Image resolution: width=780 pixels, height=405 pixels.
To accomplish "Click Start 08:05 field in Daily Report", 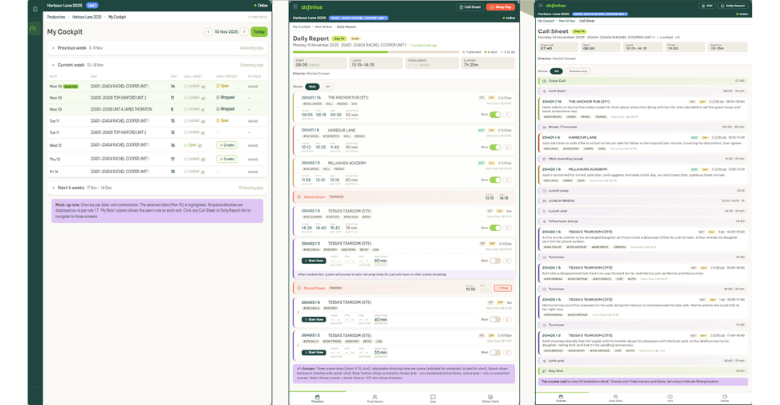I will pos(319,63).
